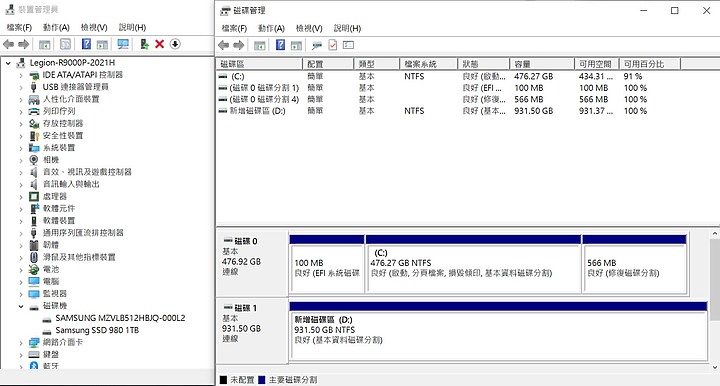Select 監視器 monitor icon in device tree

pyautogui.click(x=34, y=294)
